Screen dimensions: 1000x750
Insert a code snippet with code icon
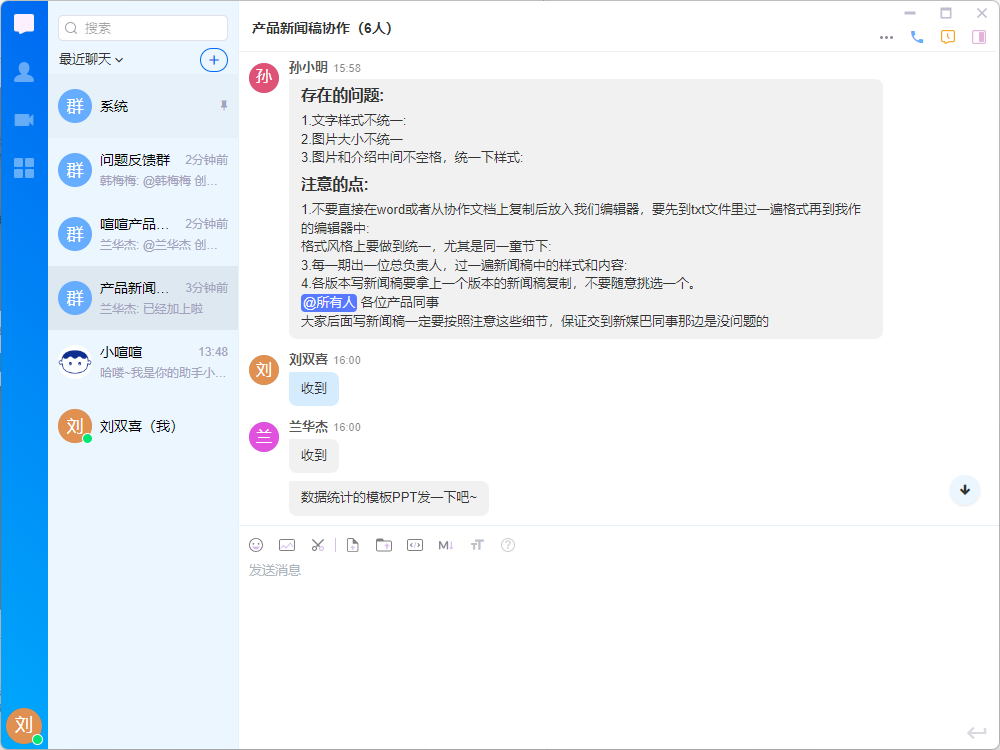(415, 545)
